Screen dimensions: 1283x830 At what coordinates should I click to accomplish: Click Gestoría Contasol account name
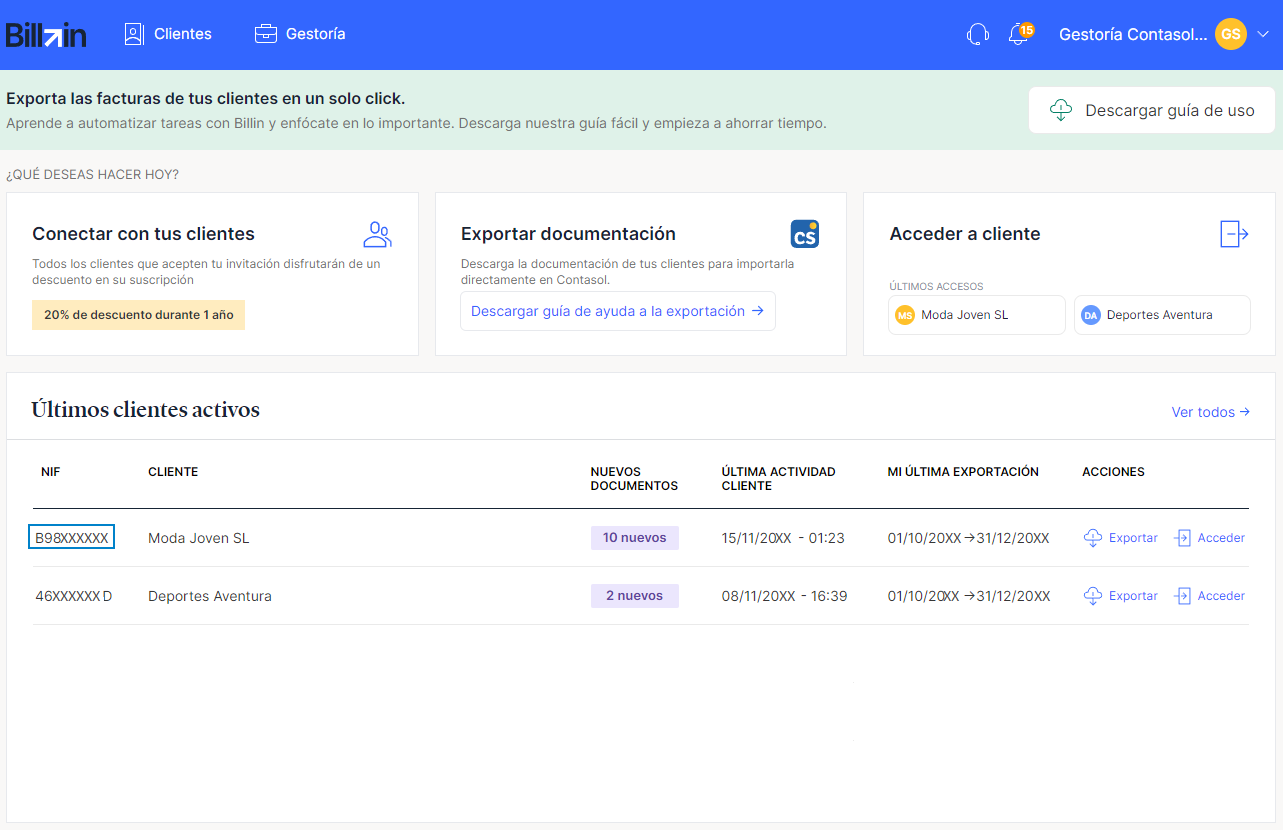point(1133,34)
